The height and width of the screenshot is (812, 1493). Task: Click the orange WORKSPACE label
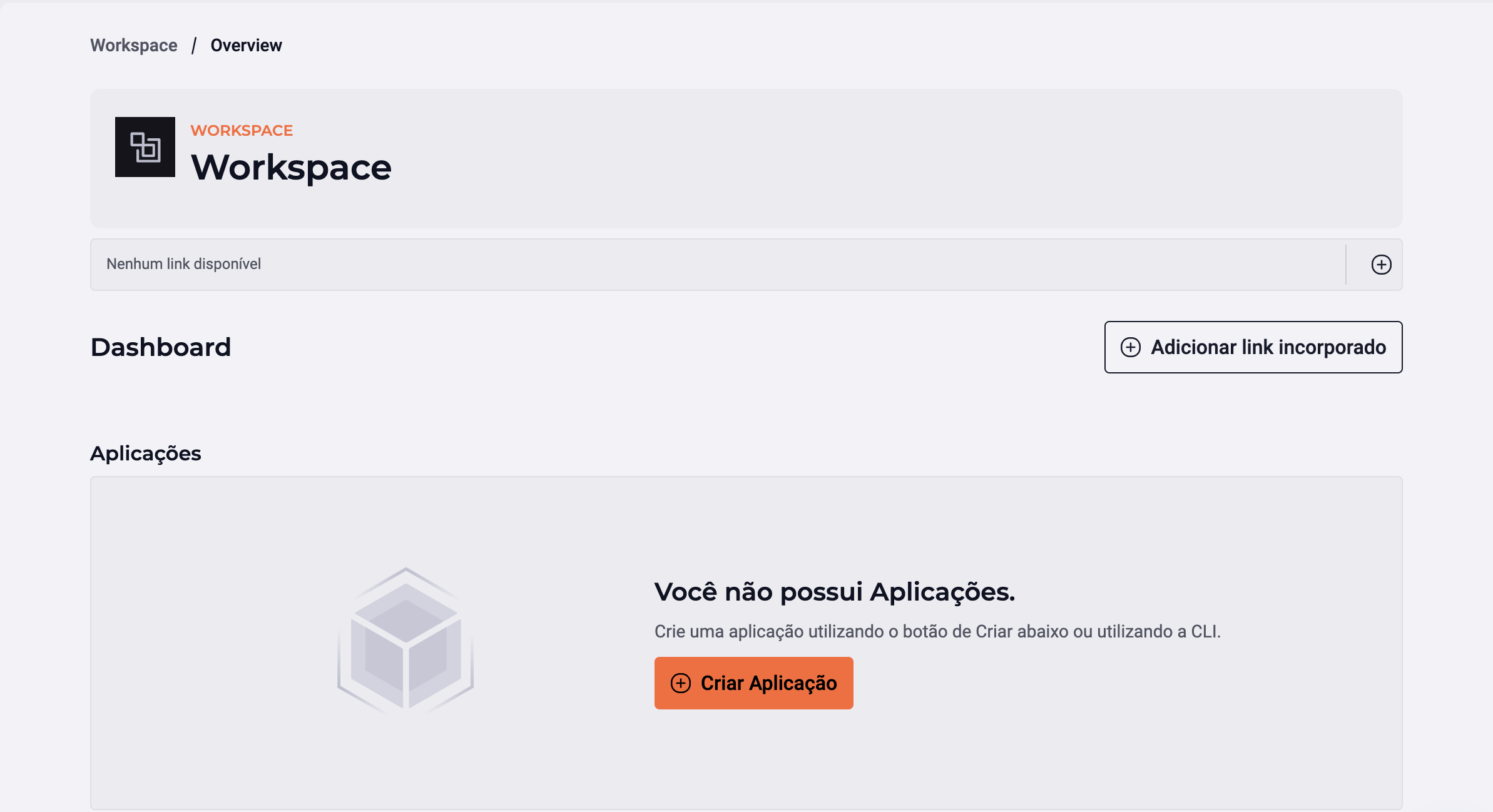242,129
